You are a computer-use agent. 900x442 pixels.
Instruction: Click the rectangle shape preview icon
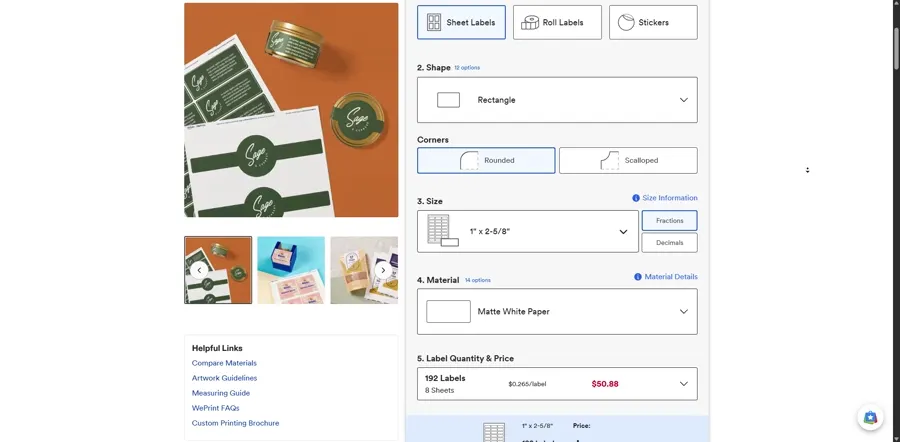[x=448, y=100]
